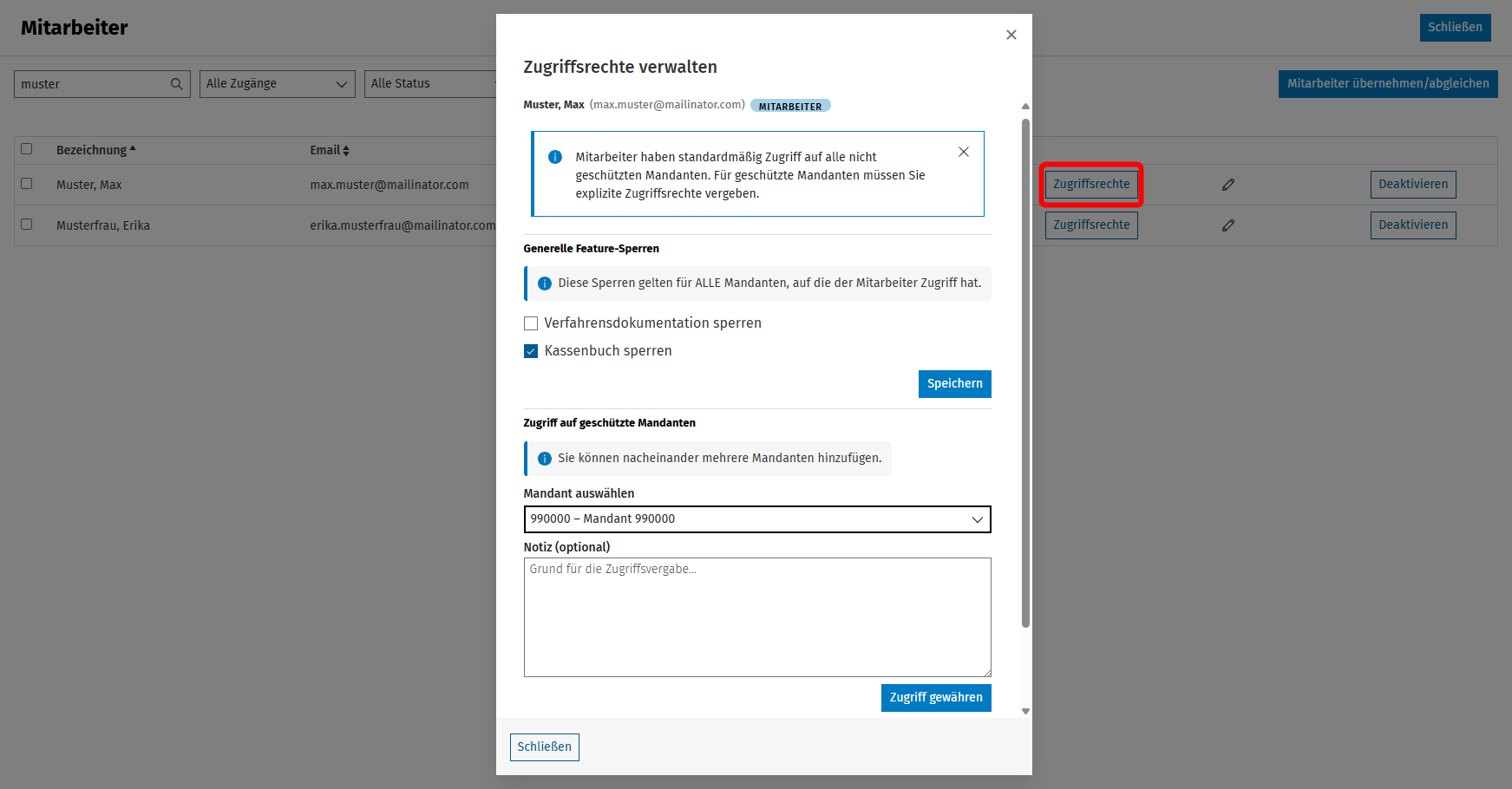This screenshot has height=789, width=1512.
Task: Open the Alle Zugänge filter dropdown
Action: click(278, 84)
